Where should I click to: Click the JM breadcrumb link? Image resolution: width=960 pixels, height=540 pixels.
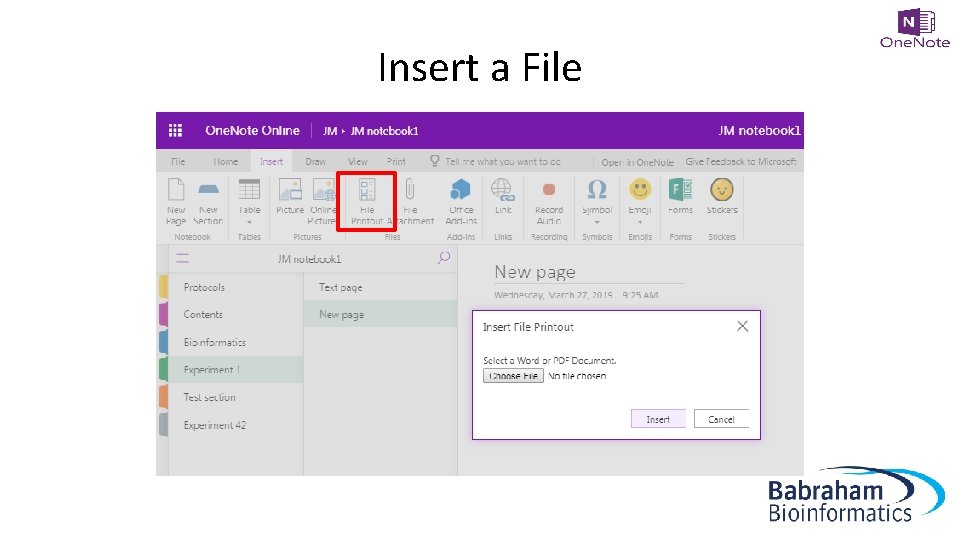(x=330, y=131)
